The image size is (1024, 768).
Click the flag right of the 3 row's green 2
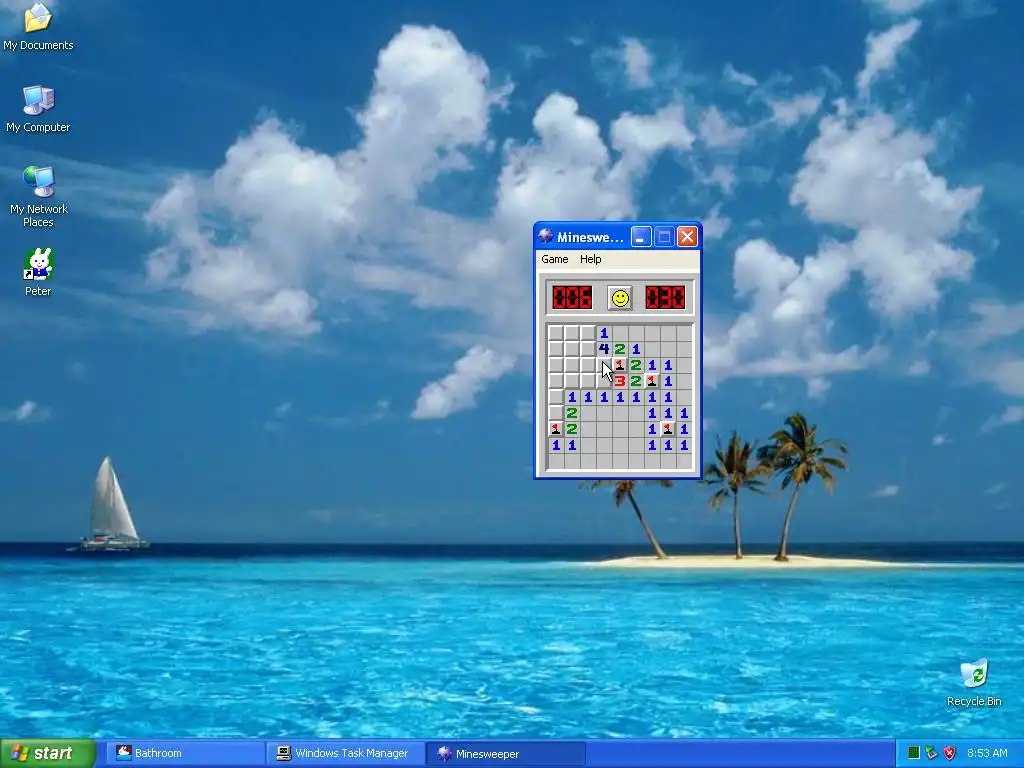coord(652,381)
